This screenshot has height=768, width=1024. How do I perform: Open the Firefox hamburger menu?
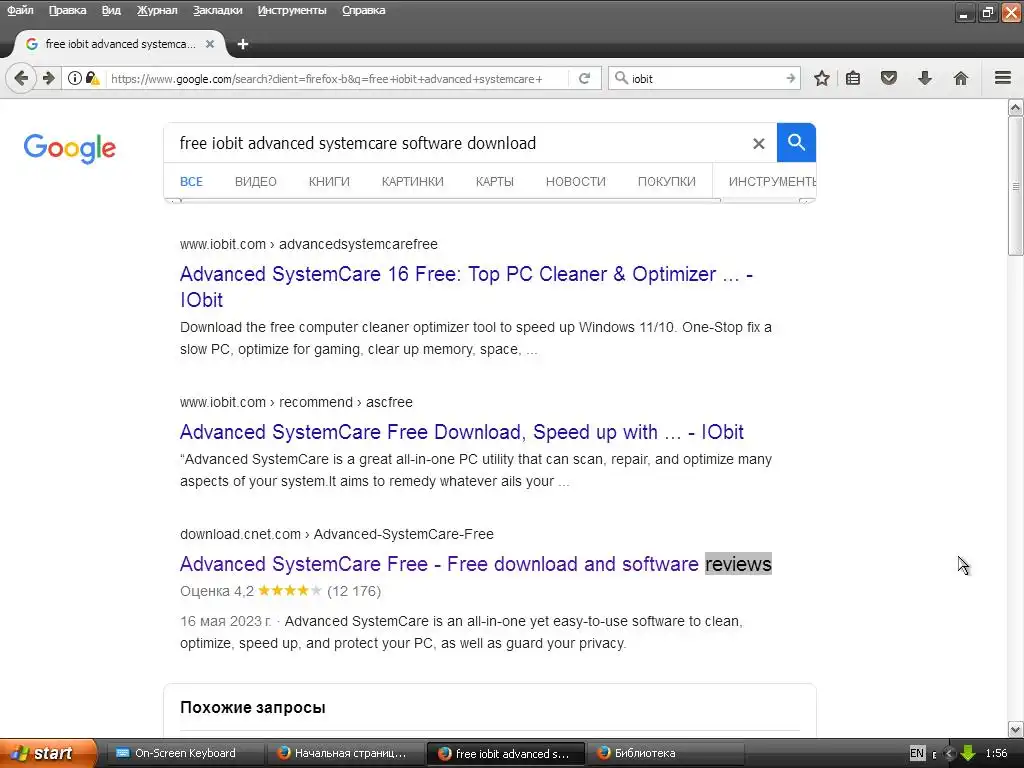point(1003,78)
